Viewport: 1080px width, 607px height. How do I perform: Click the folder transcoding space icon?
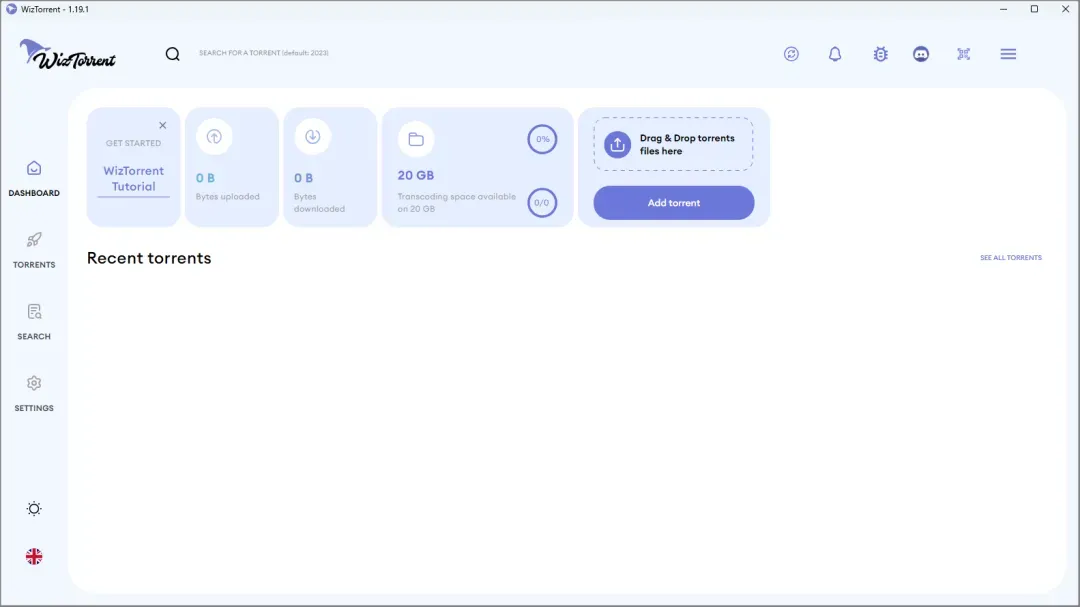[x=416, y=139]
